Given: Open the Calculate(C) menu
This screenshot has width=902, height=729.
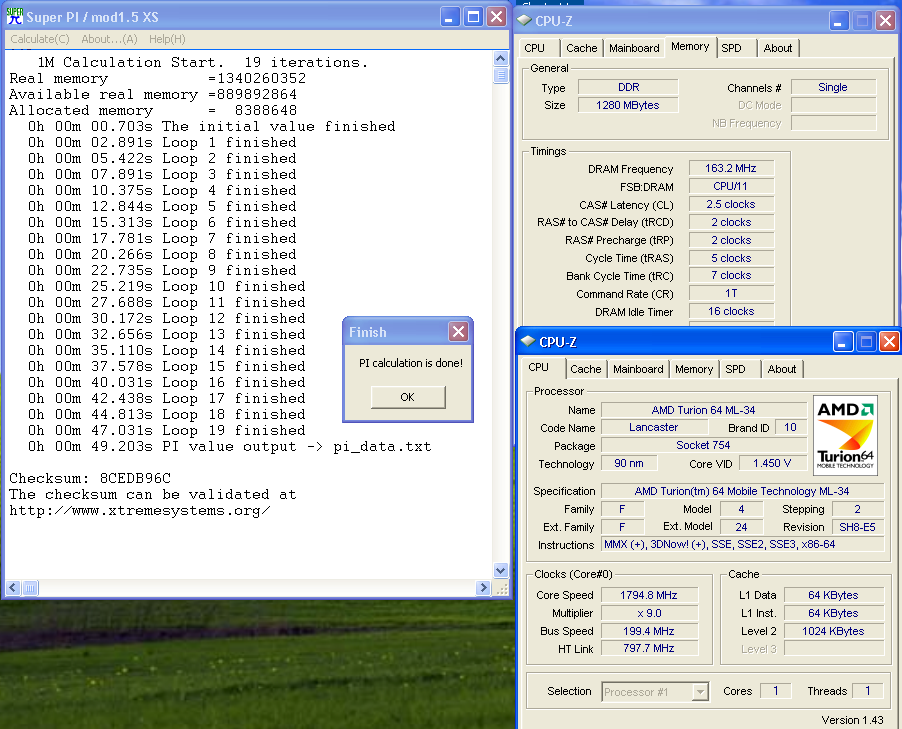Looking at the screenshot, I should (40, 39).
